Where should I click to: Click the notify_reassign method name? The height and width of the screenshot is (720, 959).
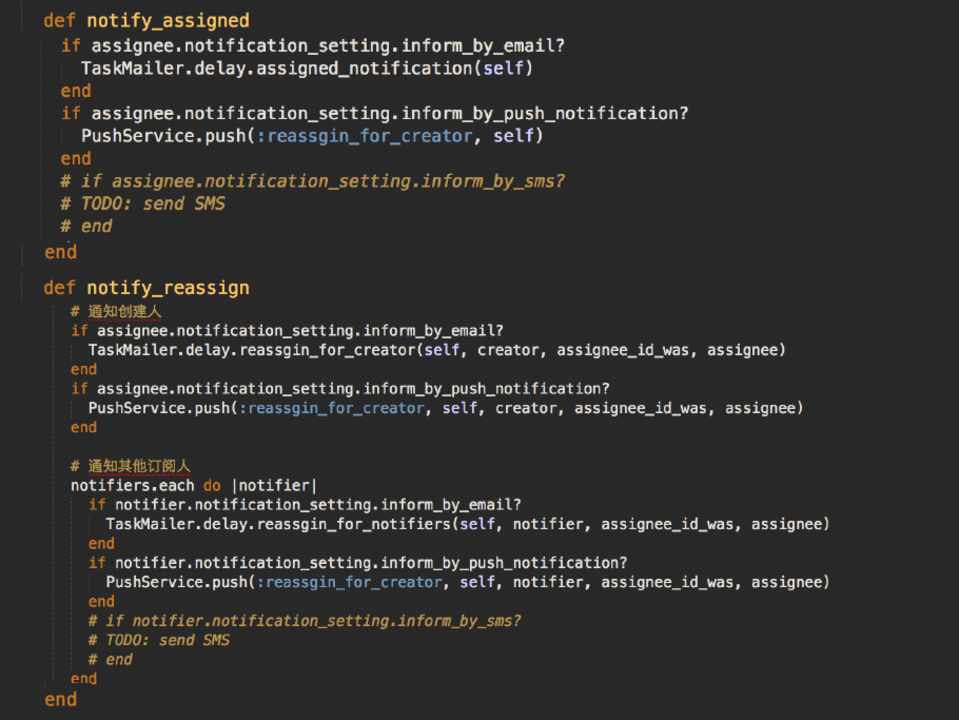click(168, 288)
